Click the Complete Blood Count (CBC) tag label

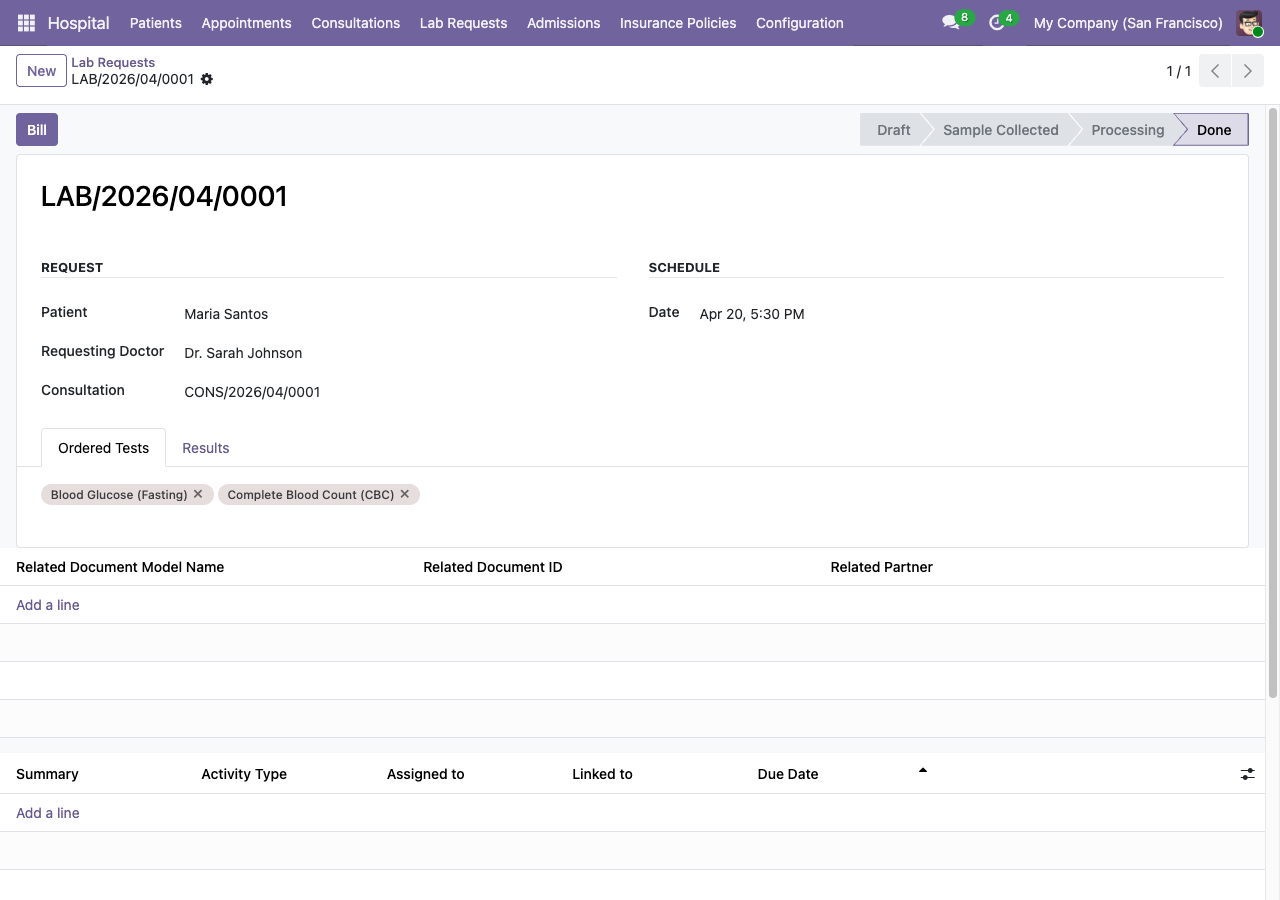pos(311,495)
